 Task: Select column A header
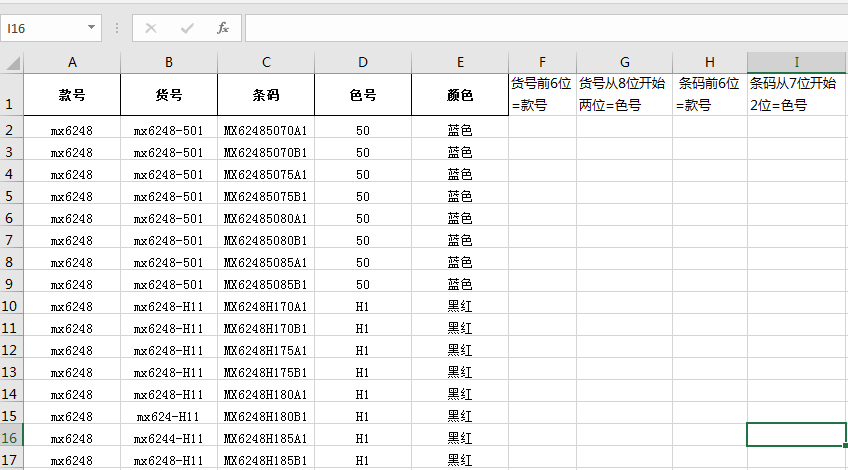coord(72,63)
